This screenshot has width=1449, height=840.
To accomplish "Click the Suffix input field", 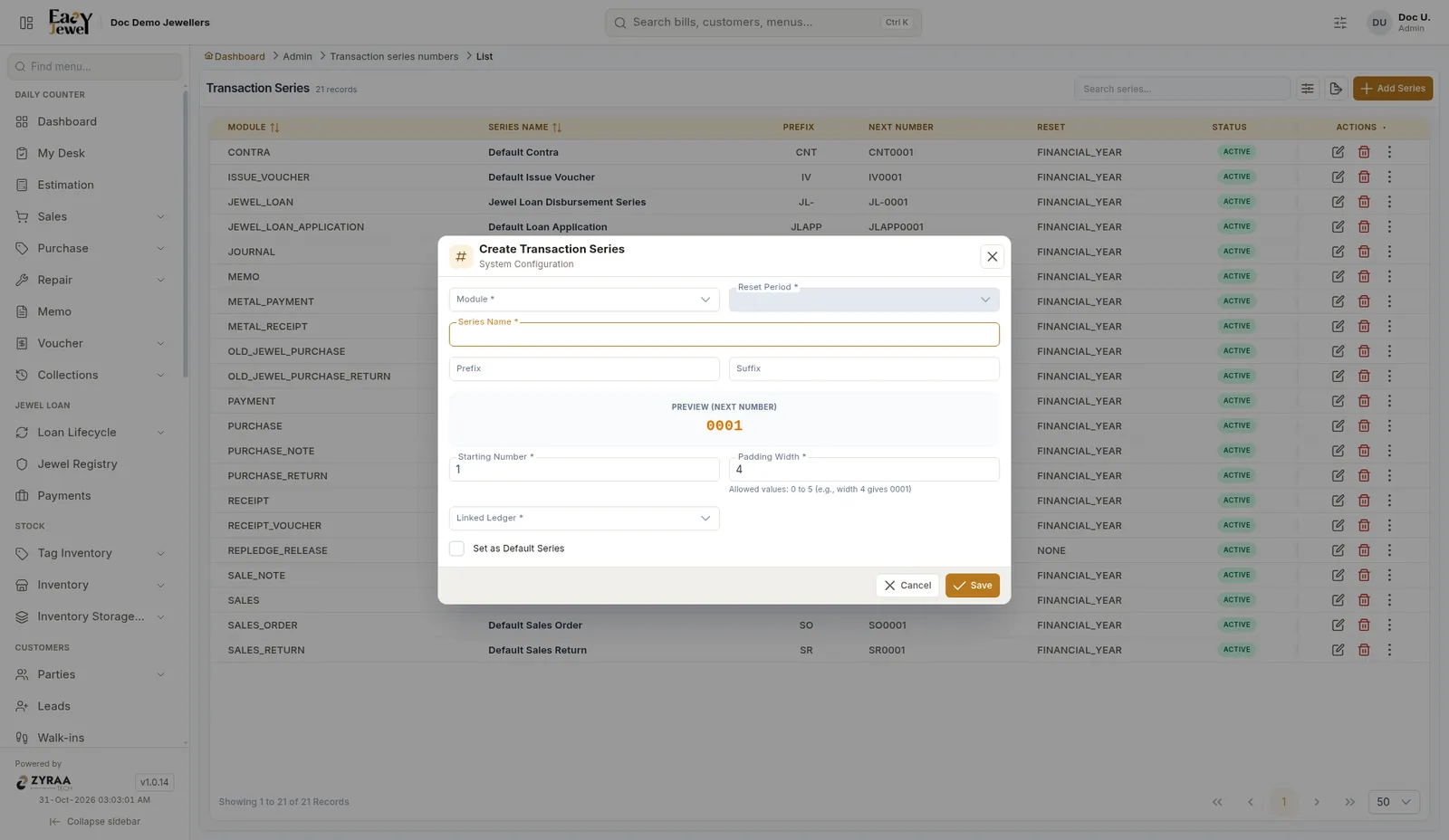I will (x=864, y=369).
